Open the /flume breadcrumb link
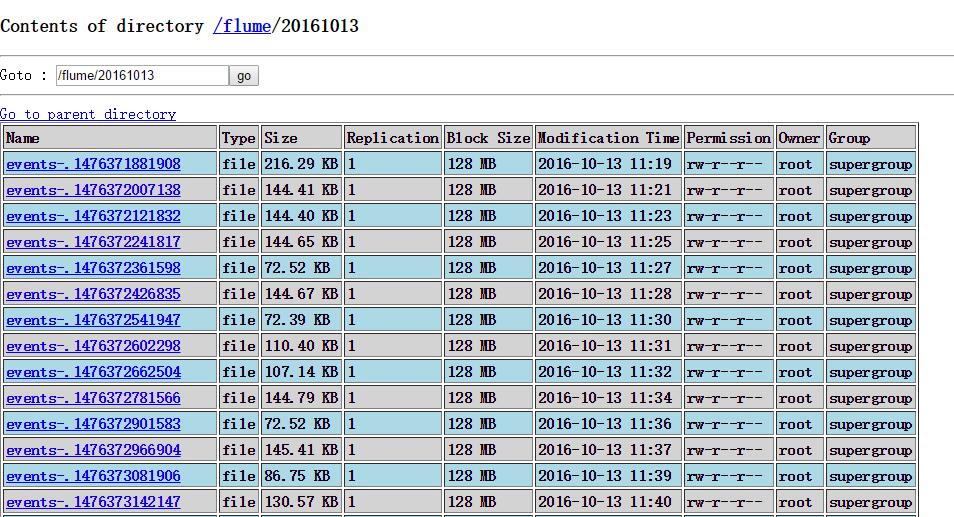This screenshot has height=517, width=954. coord(242,26)
